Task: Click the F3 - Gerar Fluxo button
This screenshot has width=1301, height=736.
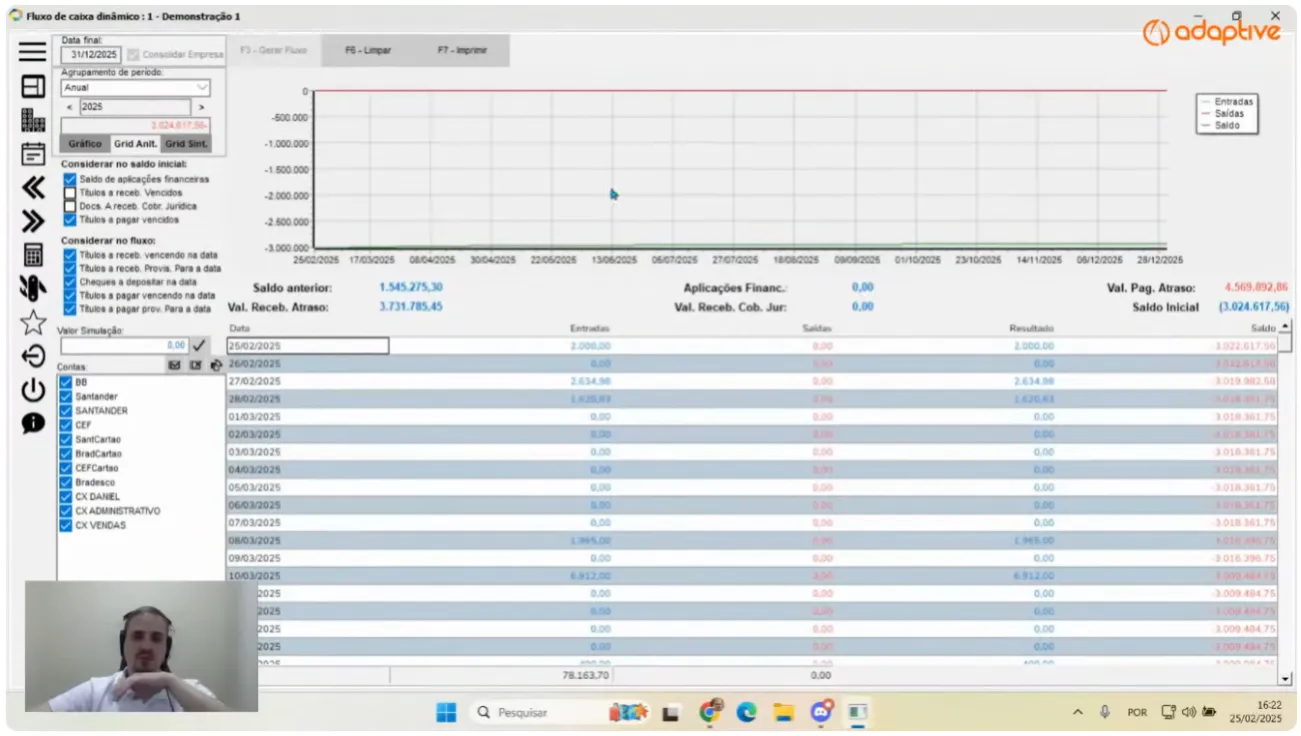Action: click(x=274, y=50)
